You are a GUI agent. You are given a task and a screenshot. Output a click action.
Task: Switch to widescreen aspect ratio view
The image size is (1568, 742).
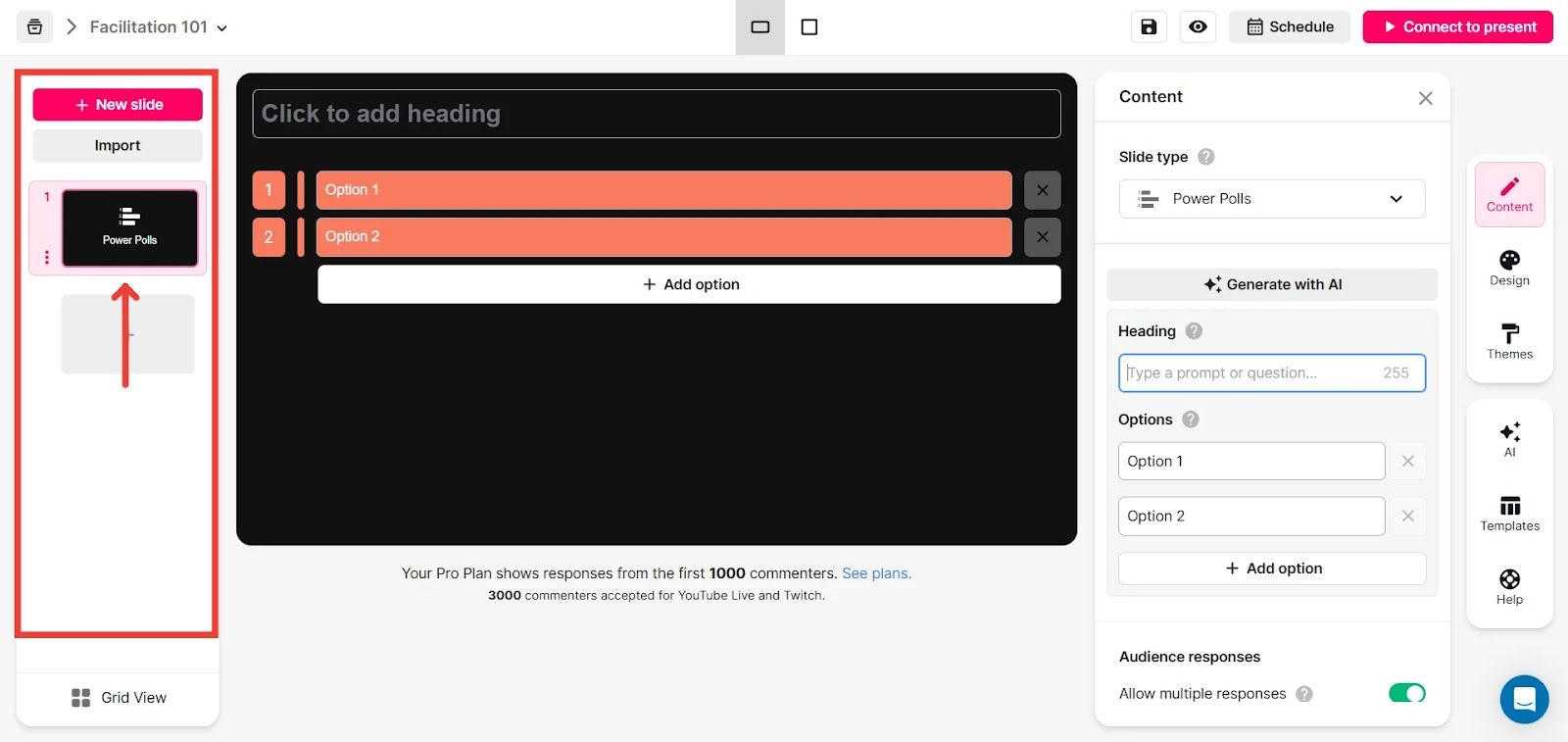(x=760, y=27)
